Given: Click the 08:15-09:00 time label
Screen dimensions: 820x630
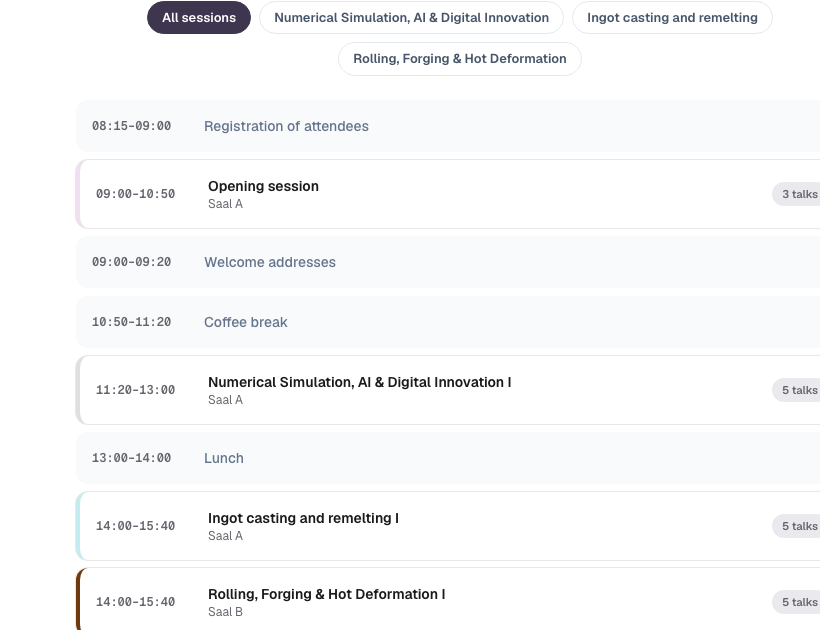Looking at the screenshot, I should [131, 126].
